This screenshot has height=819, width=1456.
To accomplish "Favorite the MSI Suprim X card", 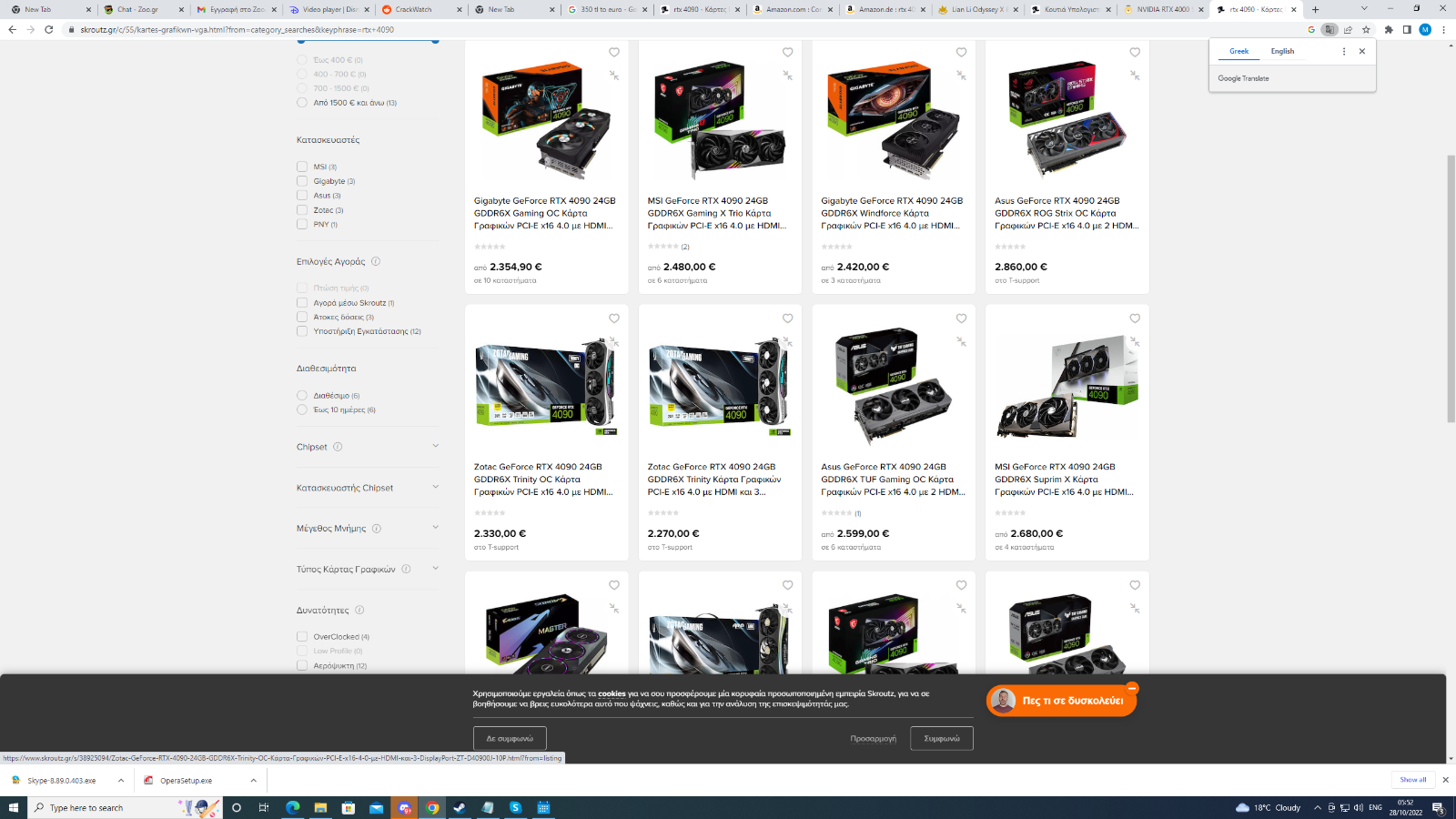I will pos(1135,318).
